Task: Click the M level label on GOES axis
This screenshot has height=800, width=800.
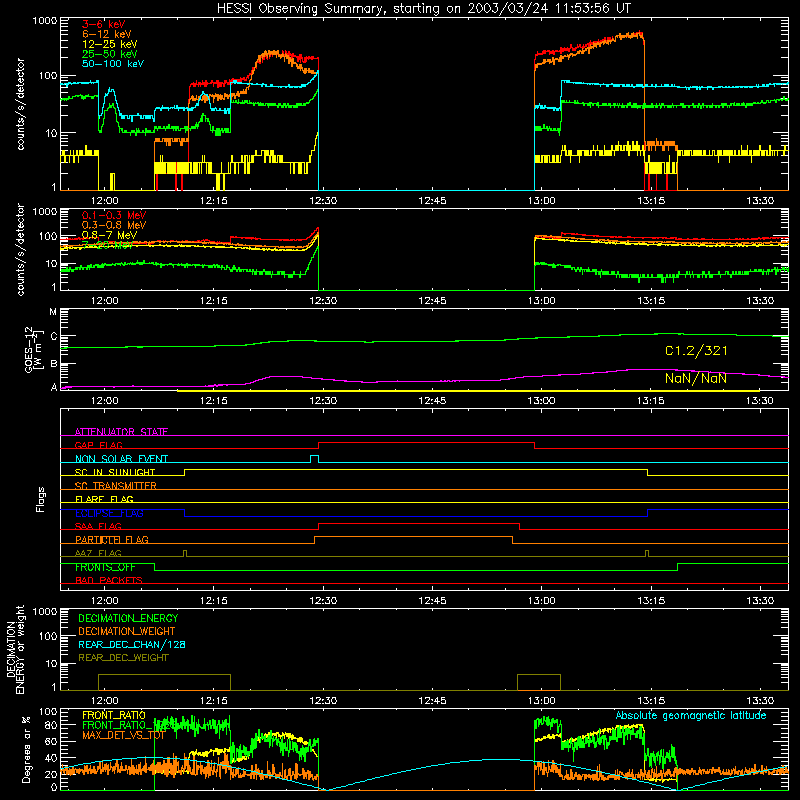Action: point(53,312)
